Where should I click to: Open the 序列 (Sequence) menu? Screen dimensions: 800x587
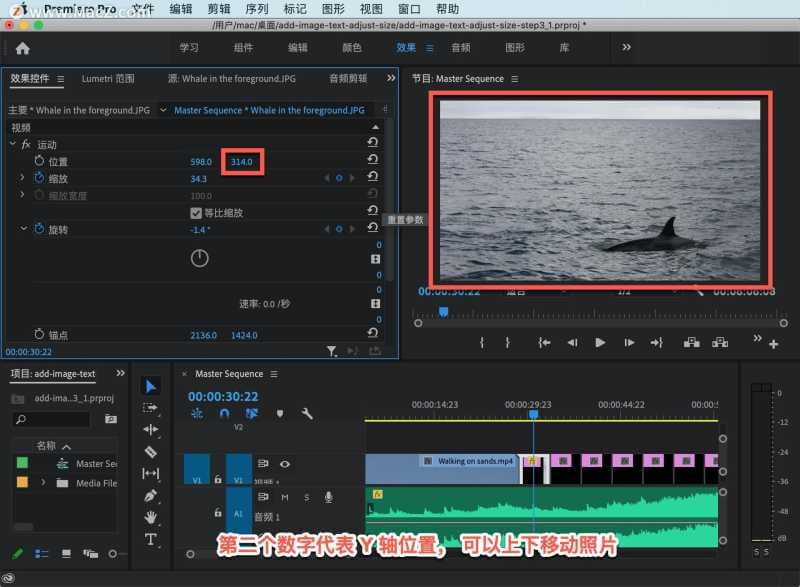tap(257, 9)
